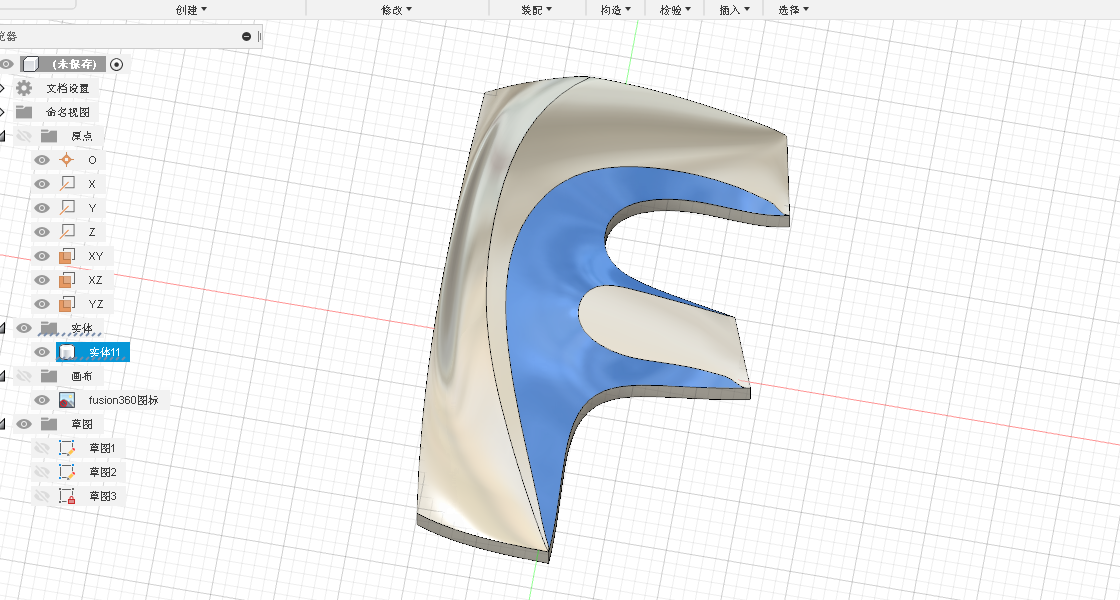Select the (未保存) root component label
Image resolution: width=1120 pixels, height=600 pixels.
[74, 64]
